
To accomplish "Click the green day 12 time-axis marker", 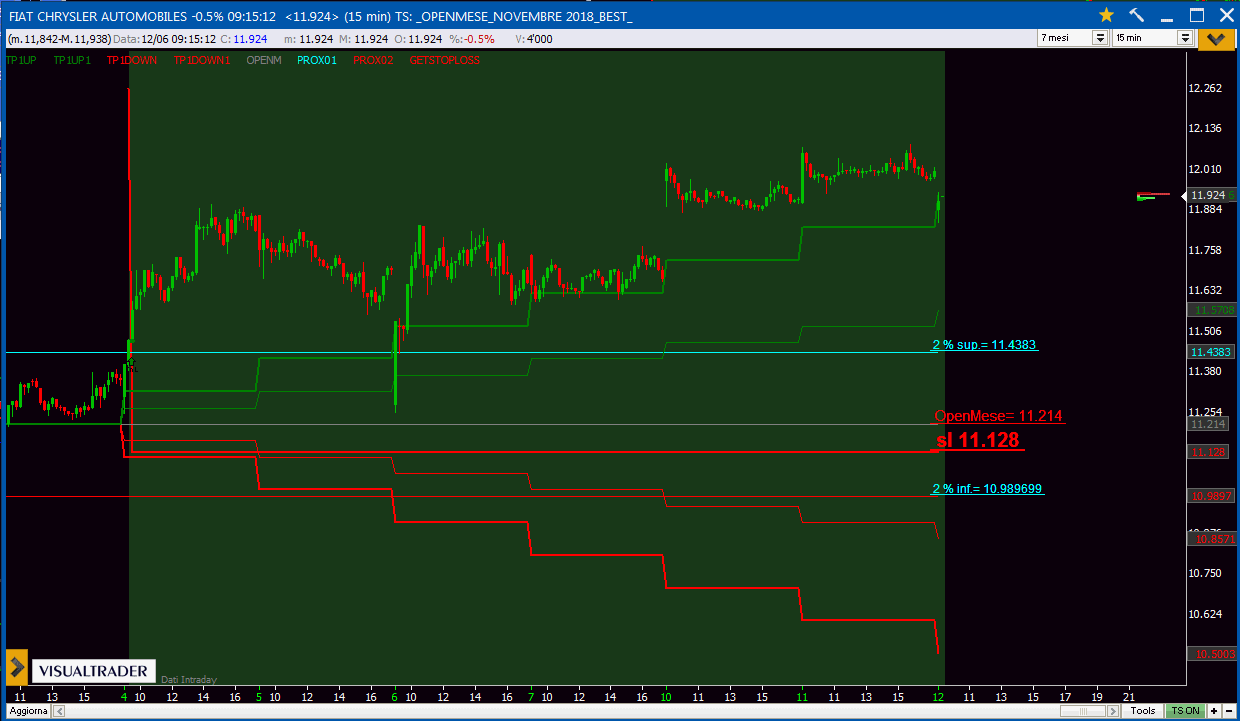I will click(x=938, y=696).
